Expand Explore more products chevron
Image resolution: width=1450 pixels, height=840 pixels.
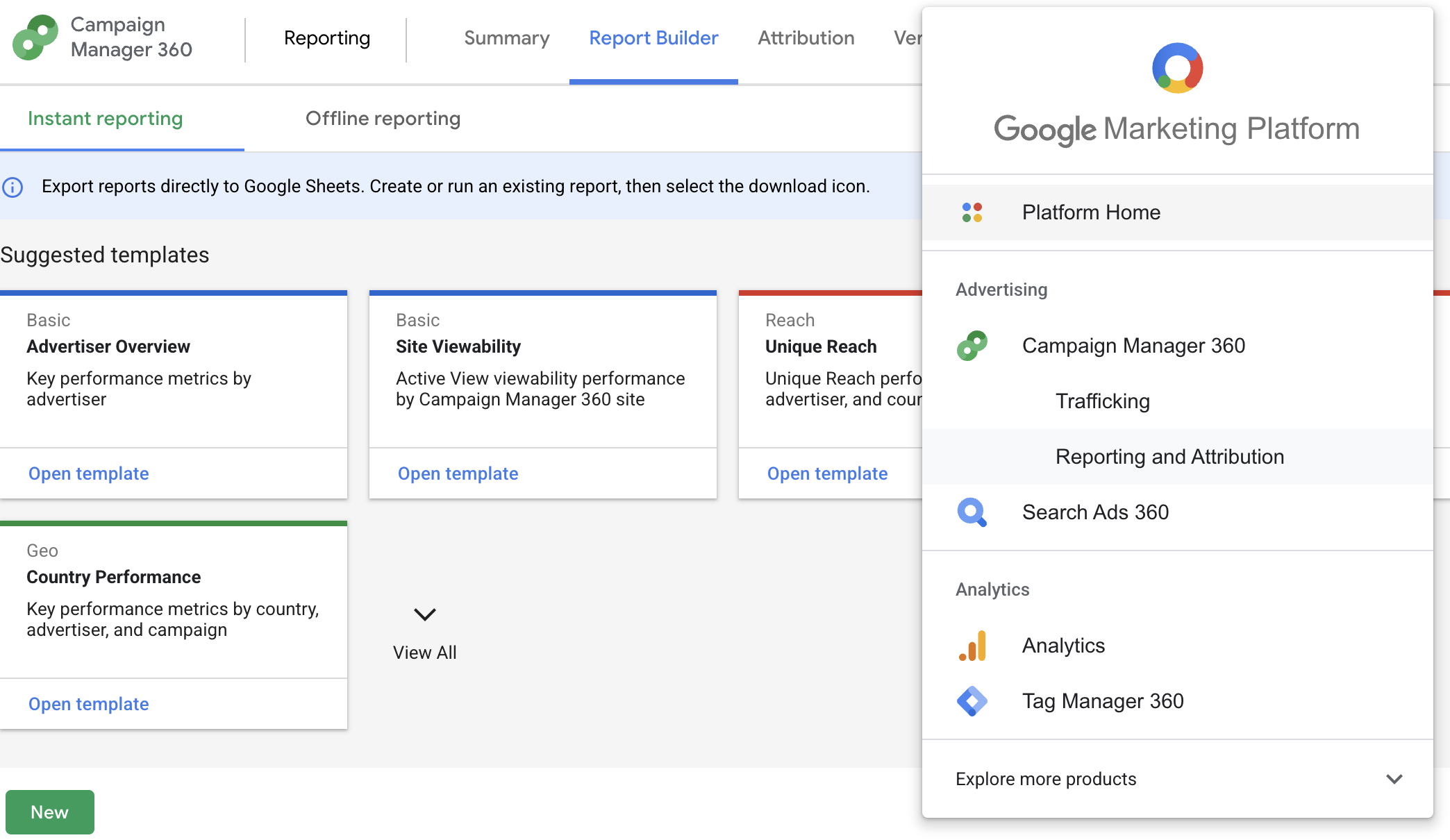tap(1394, 779)
